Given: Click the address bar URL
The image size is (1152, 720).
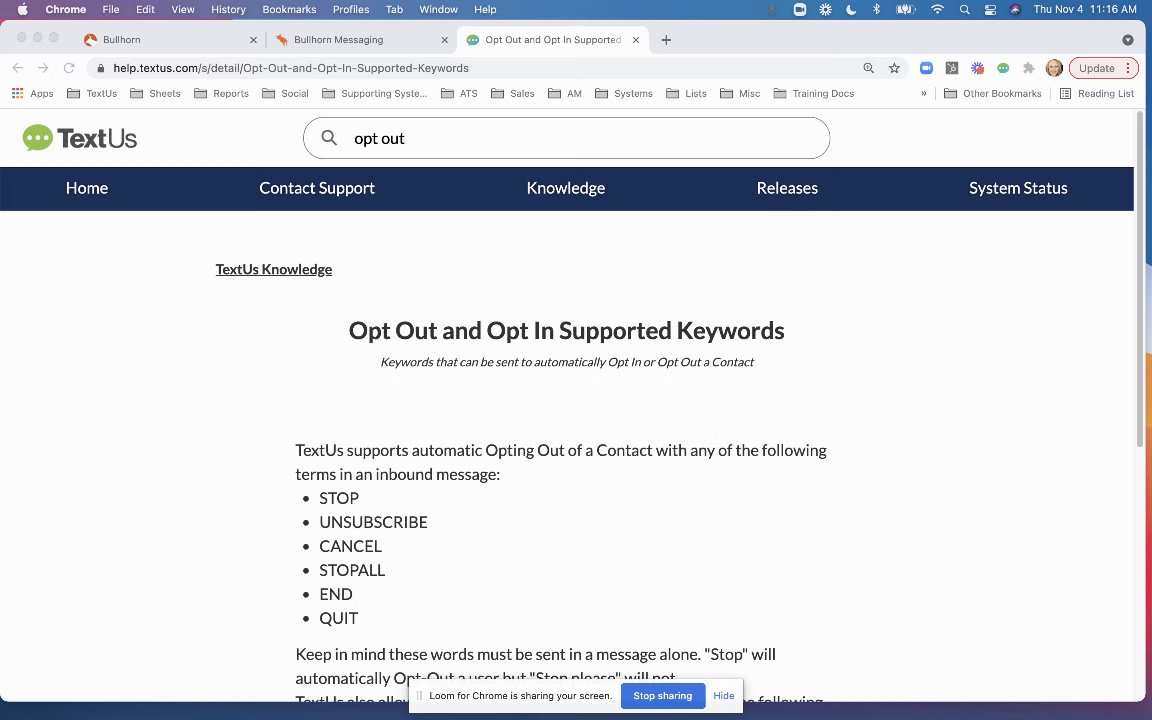Looking at the screenshot, I should point(291,68).
